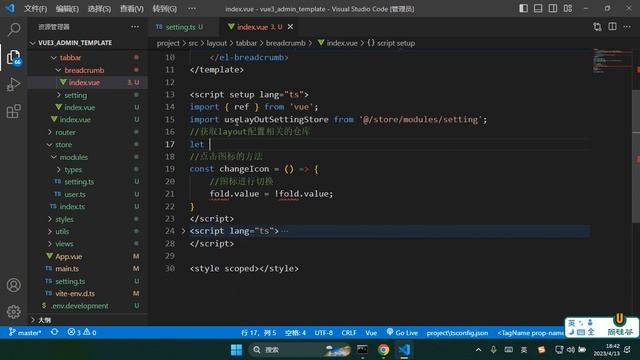Synchronize changes icon in status bar

pyautogui.click(x=54, y=332)
